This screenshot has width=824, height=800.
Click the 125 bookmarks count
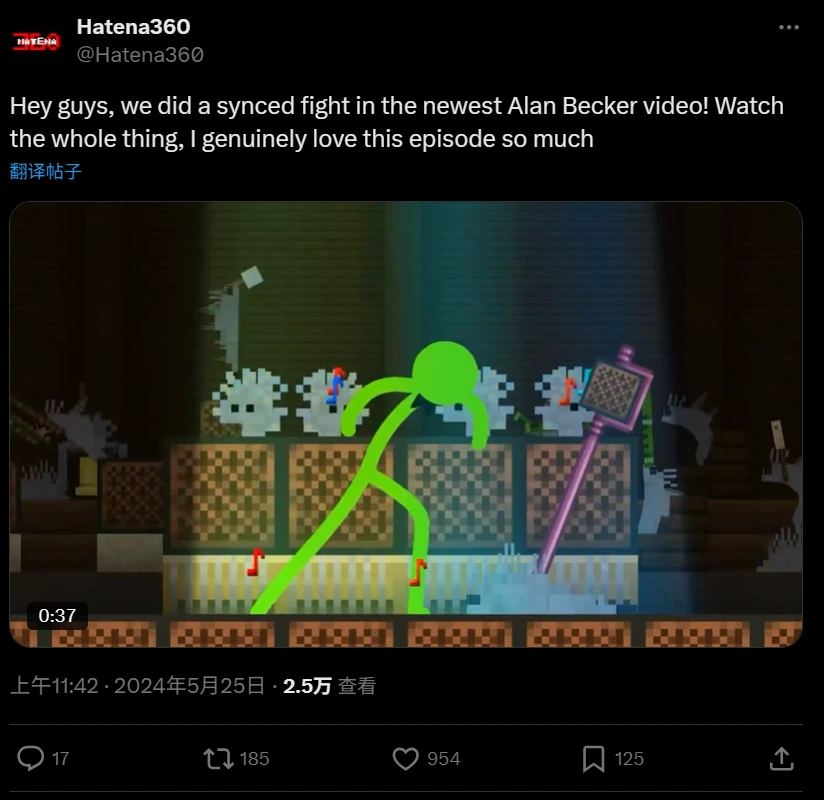tap(629, 758)
